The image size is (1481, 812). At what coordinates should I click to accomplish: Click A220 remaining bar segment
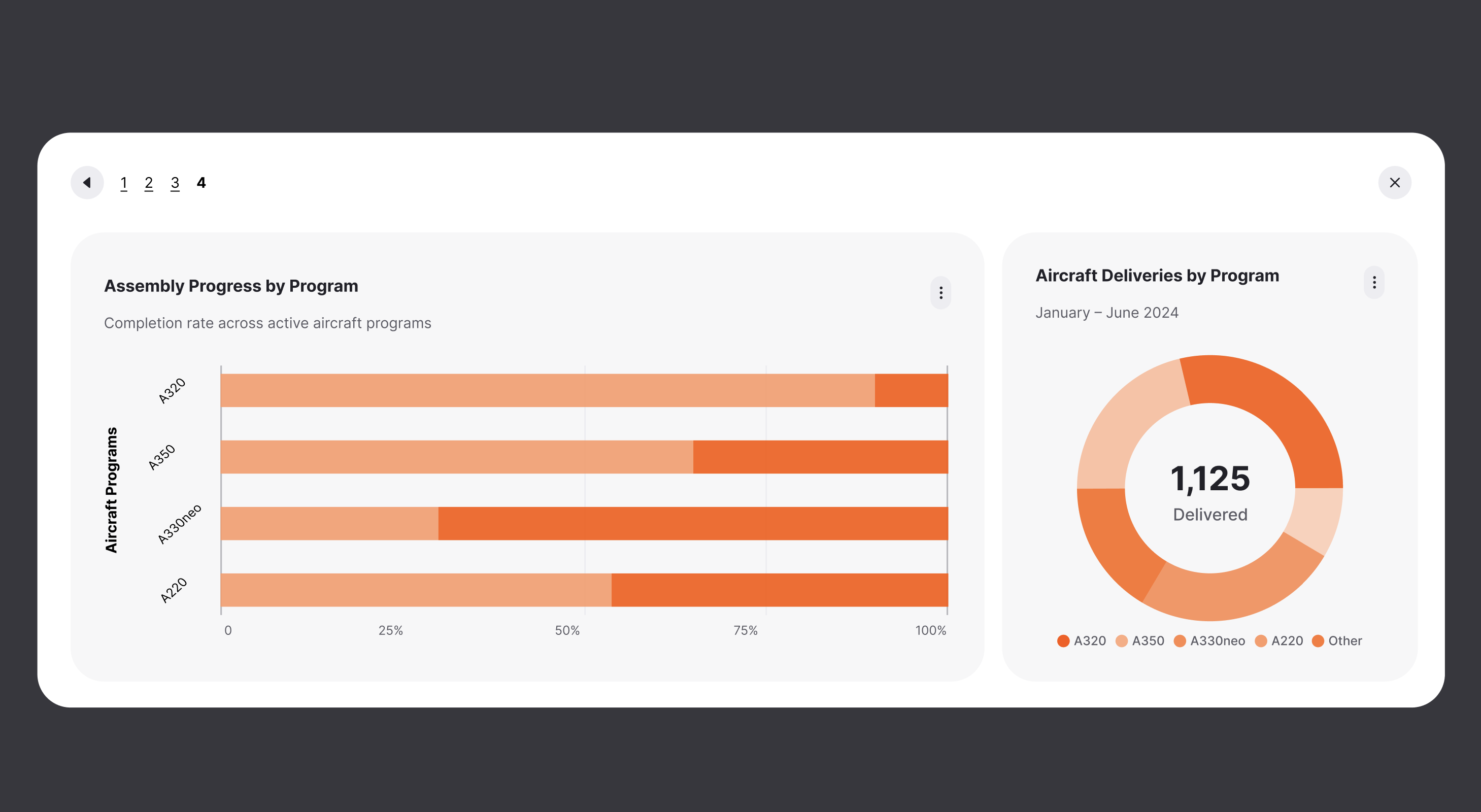(x=779, y=589)
